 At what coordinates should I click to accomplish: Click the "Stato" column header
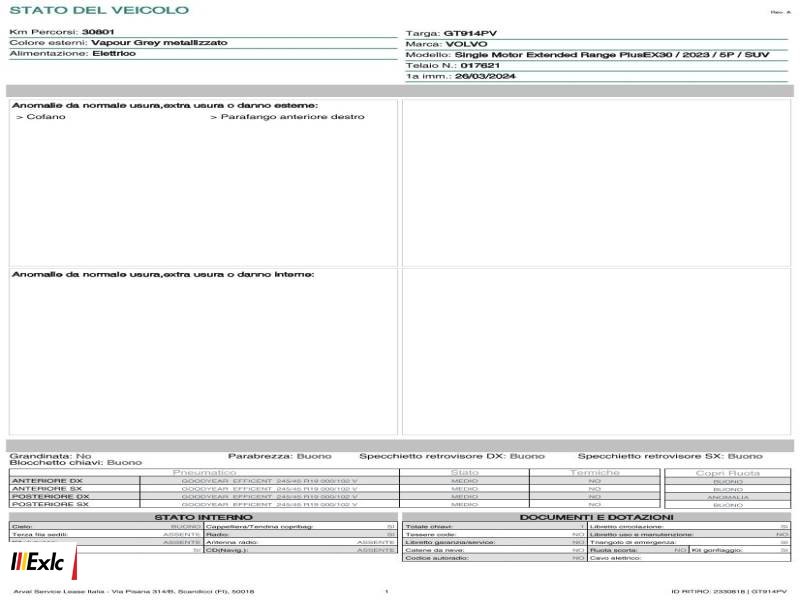pyautogui.click(x=464, y=472)
